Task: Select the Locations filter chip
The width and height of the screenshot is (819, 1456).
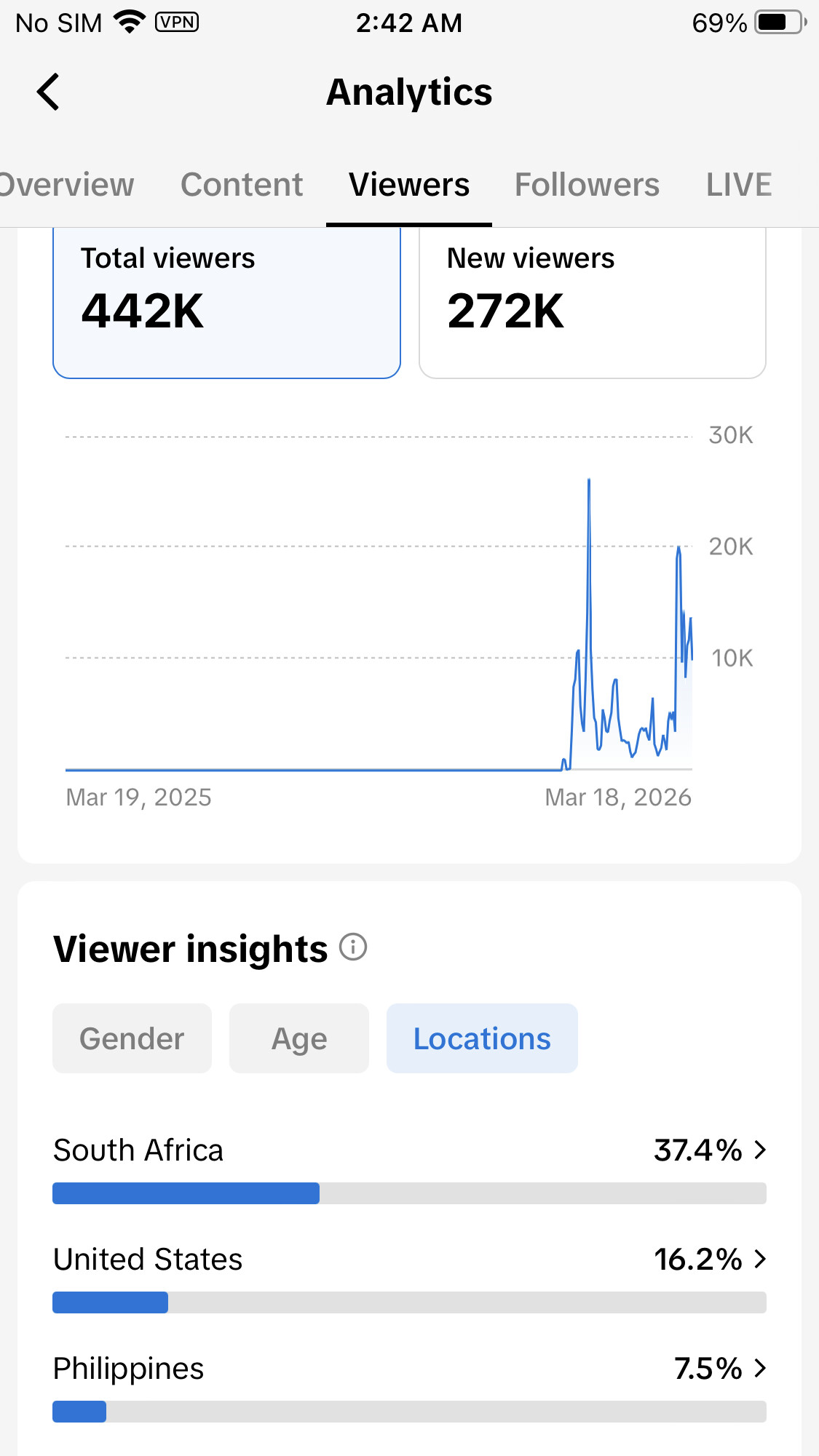Action: point(482,1038)
